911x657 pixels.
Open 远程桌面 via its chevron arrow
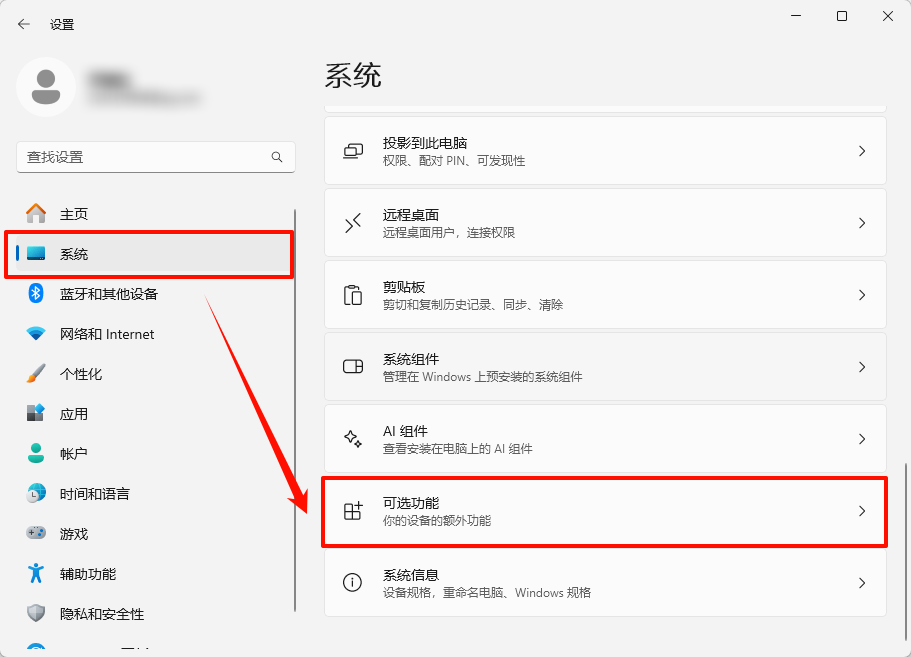pos(861,222)
